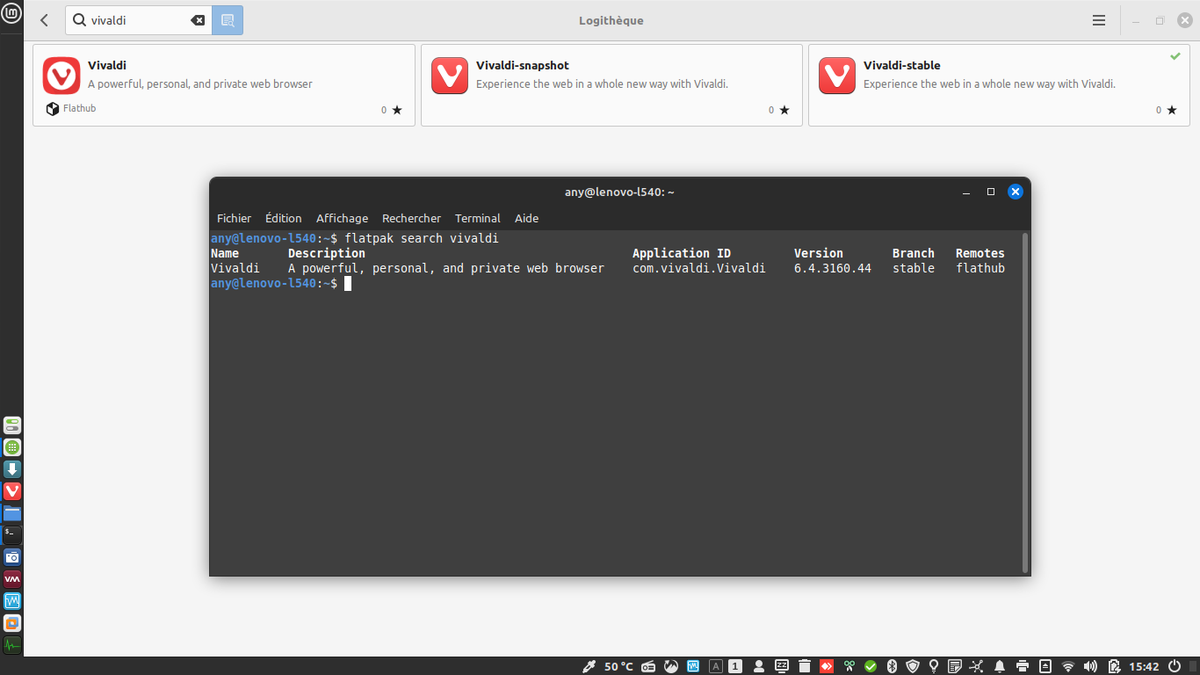Click the workspace 1 indicator
The height and width of the screenshot is (675, 1200).
737,666
